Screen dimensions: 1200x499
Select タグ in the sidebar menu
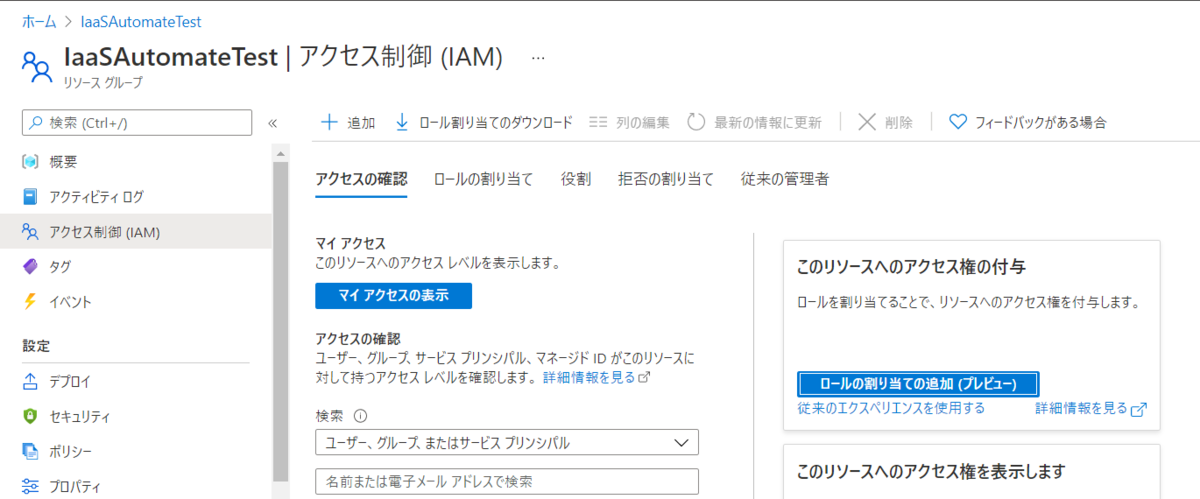click(x=136, y=267)
